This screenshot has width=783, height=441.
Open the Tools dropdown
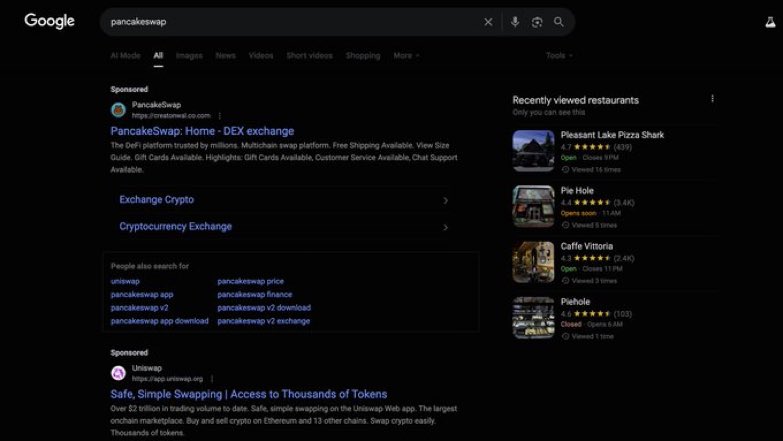[x=559, y=55]
